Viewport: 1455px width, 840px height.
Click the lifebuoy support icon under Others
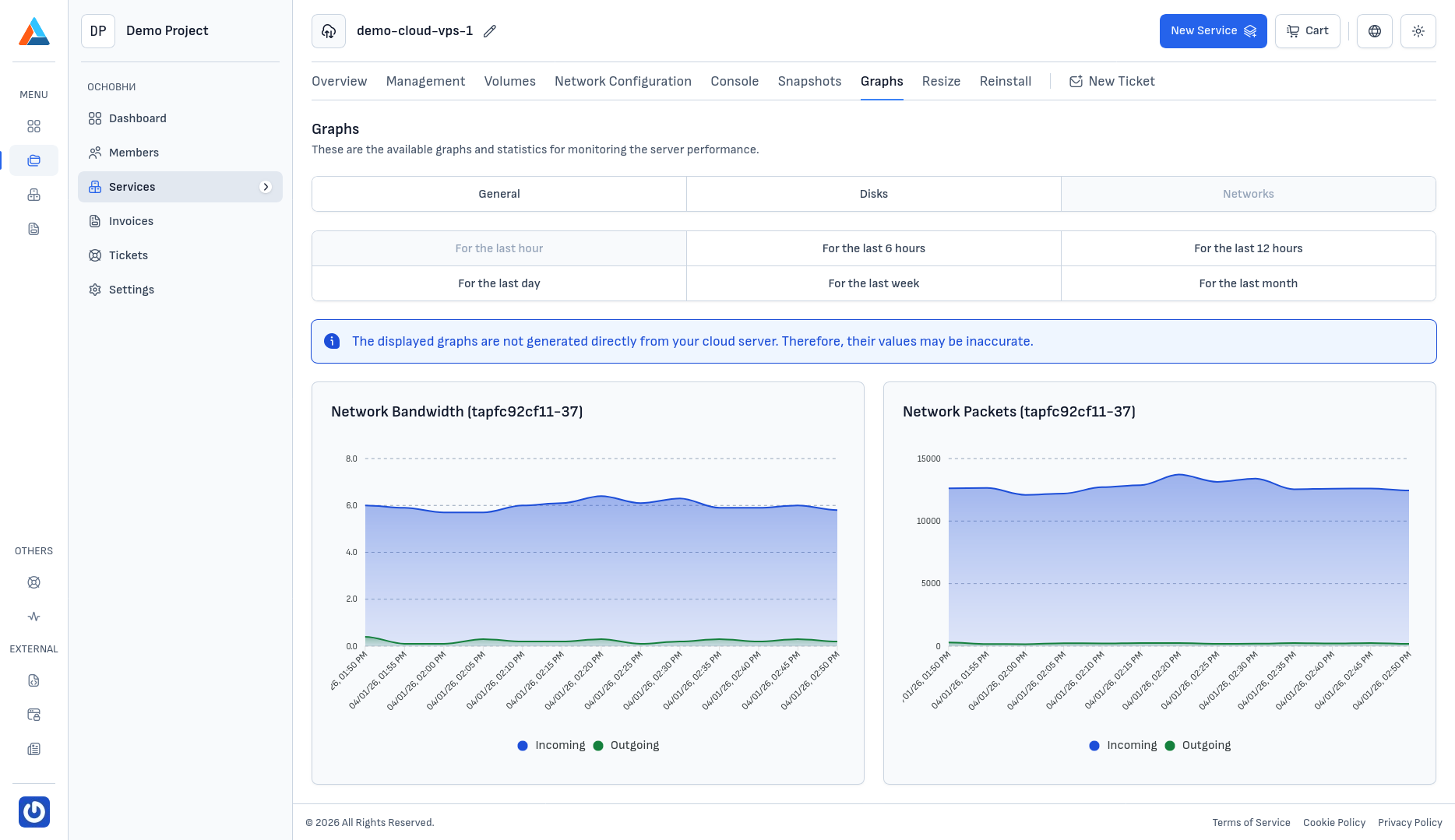point(33,582)
